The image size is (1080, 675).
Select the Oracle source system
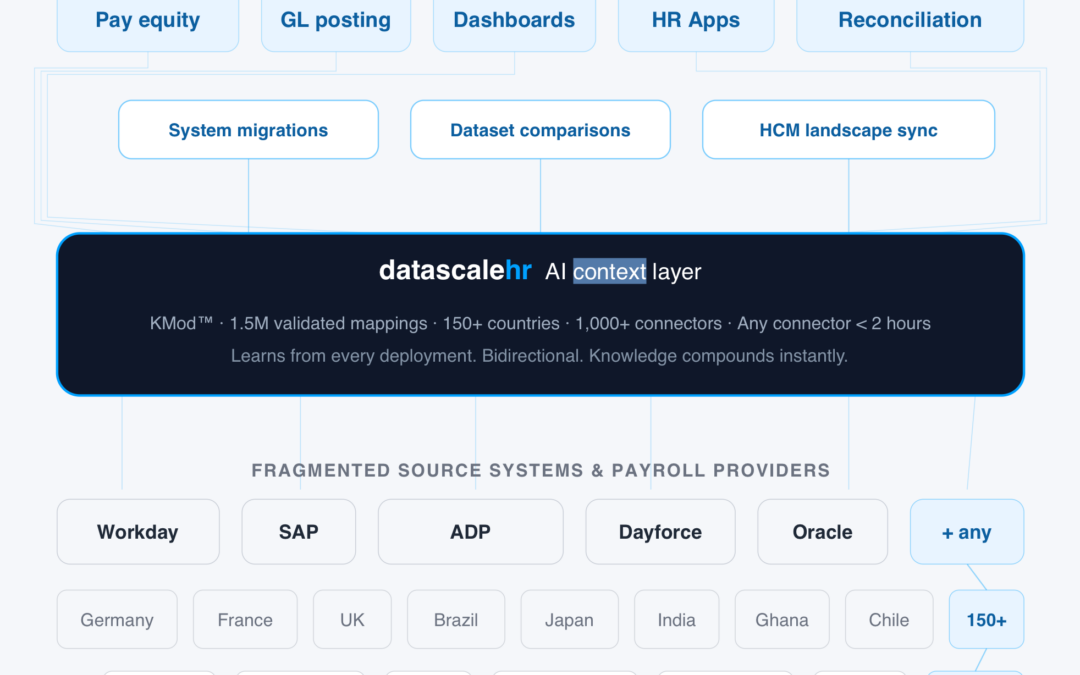[x=822, y=531]
